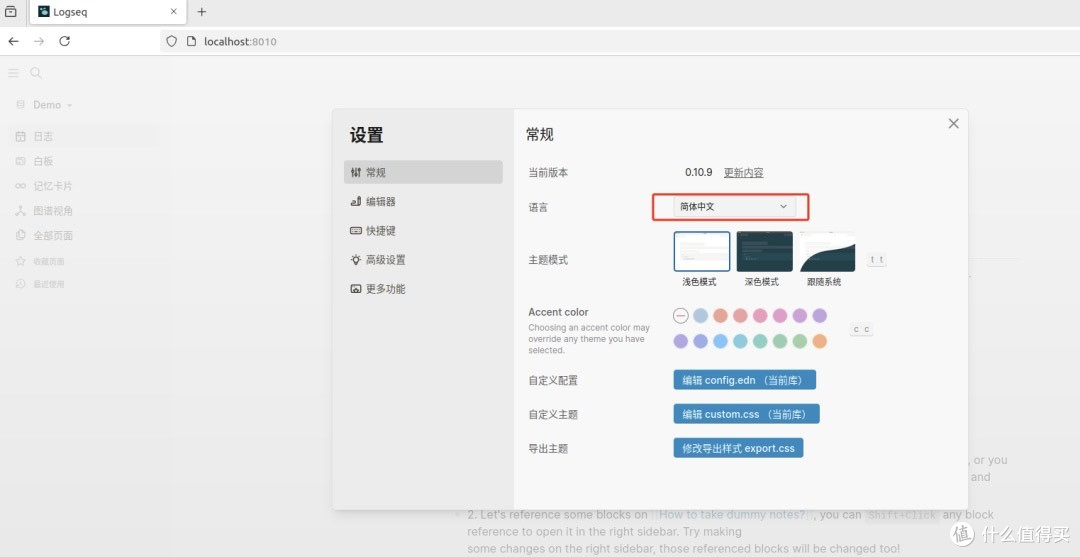This screenshot has width=1080, height=557.
Task: Switch to the Logseq browser tab
Action: pos(108,12)
